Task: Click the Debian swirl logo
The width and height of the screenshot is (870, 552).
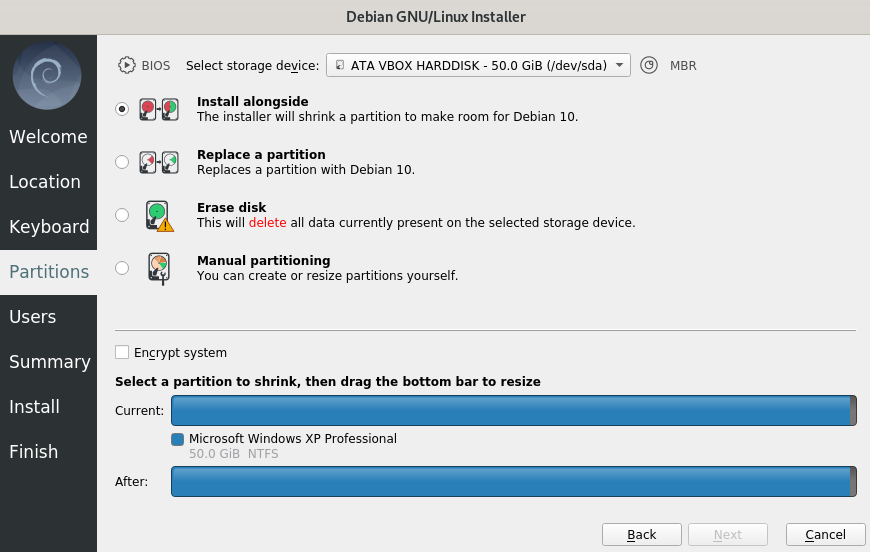Action: (x=47, y=76)
